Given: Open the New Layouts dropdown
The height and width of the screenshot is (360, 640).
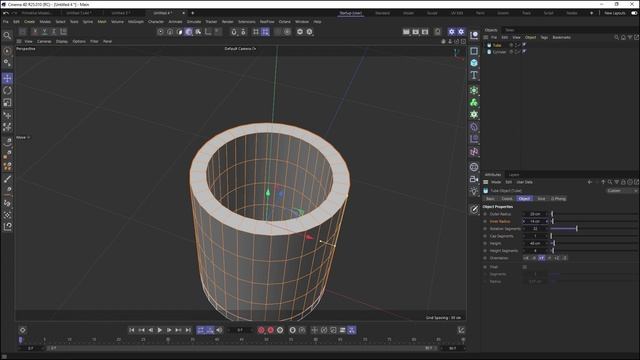Looking at the screenshot, I should (615, 13).
